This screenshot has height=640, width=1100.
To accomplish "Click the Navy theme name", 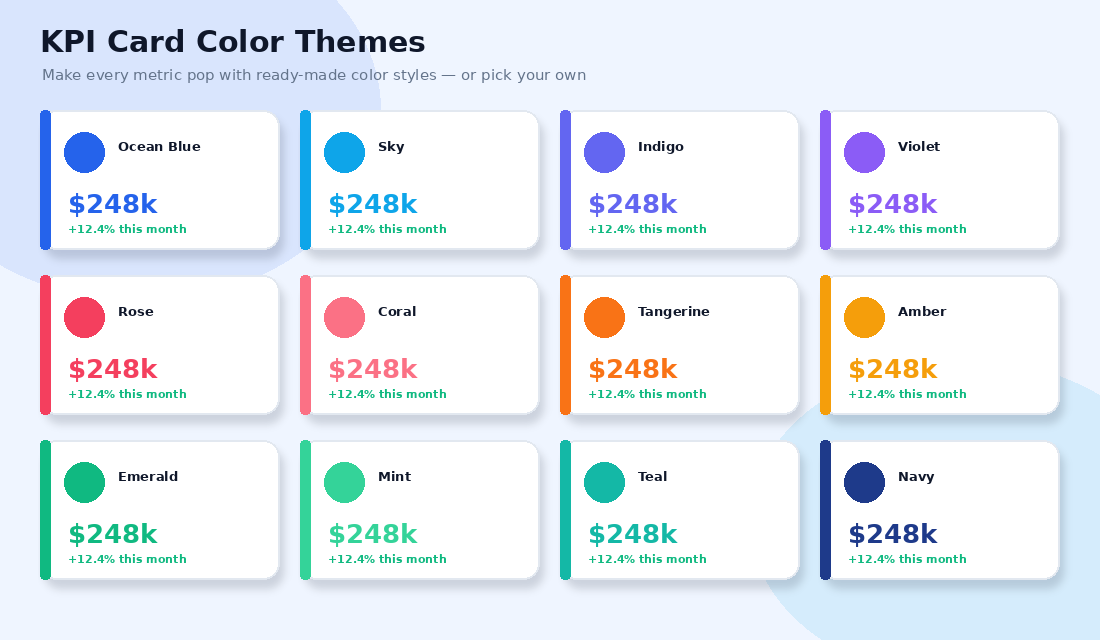I will (x=915, y=477).
